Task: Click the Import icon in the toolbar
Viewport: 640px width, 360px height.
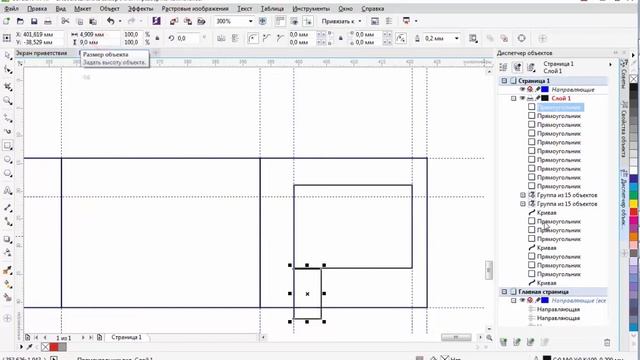Action: pyautogui.click(x=174, y=21)
